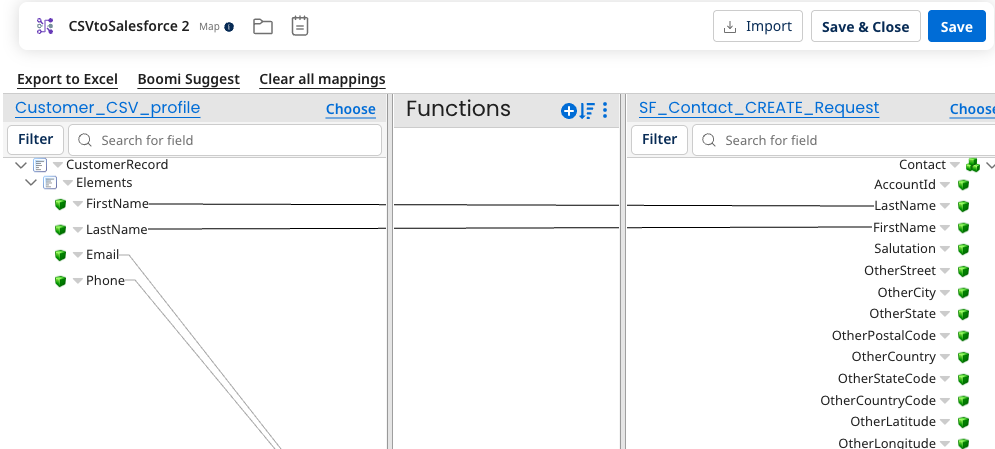Image resolution: width=995 pixels, height=449 pixels.
Task: Click the blue Save button
Action: click(956, 26)
